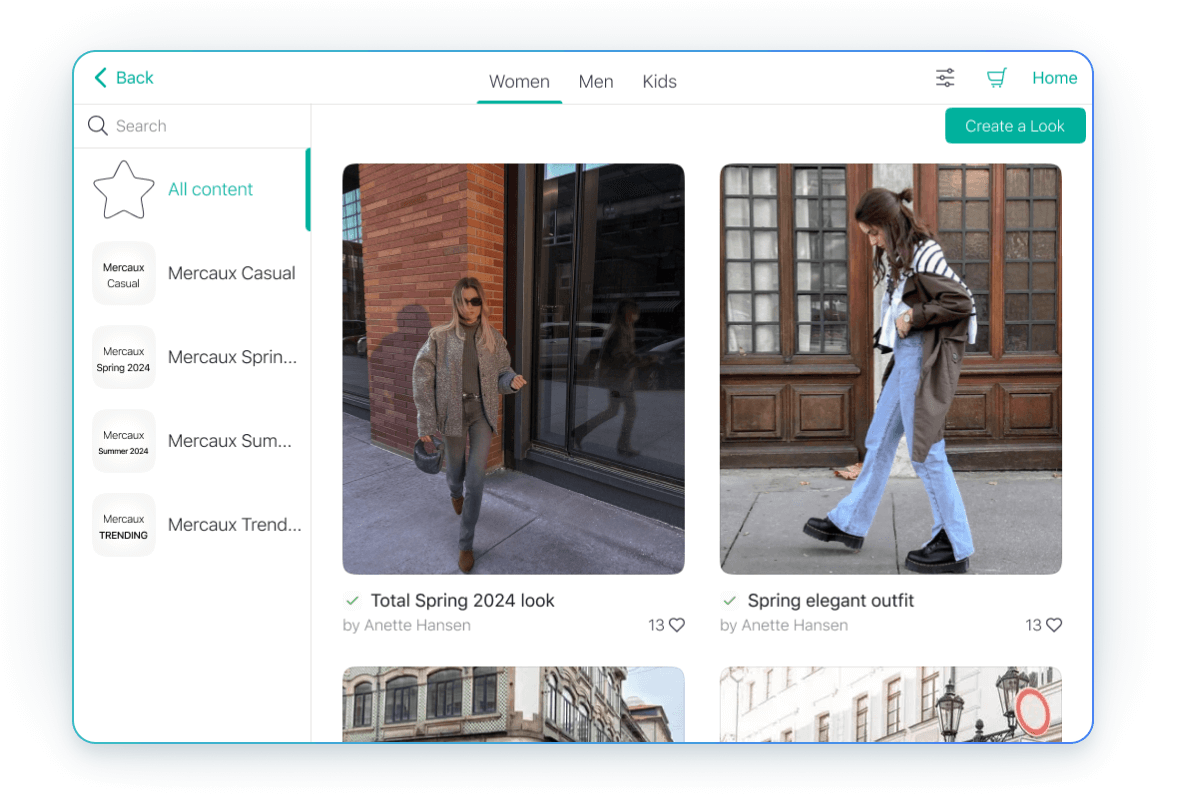This screenshot has height=800, width=1184.
Task: Switch to the Men tab
Action: [x=596, y=82]
